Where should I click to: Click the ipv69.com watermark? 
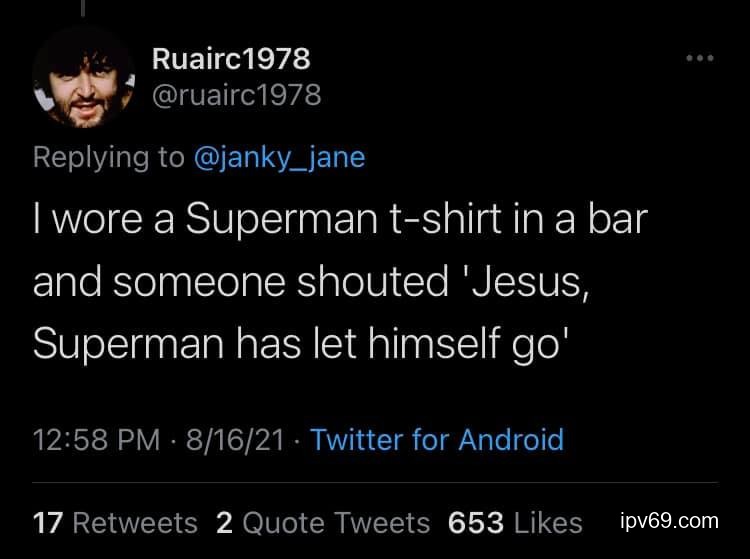click(669, 521)
